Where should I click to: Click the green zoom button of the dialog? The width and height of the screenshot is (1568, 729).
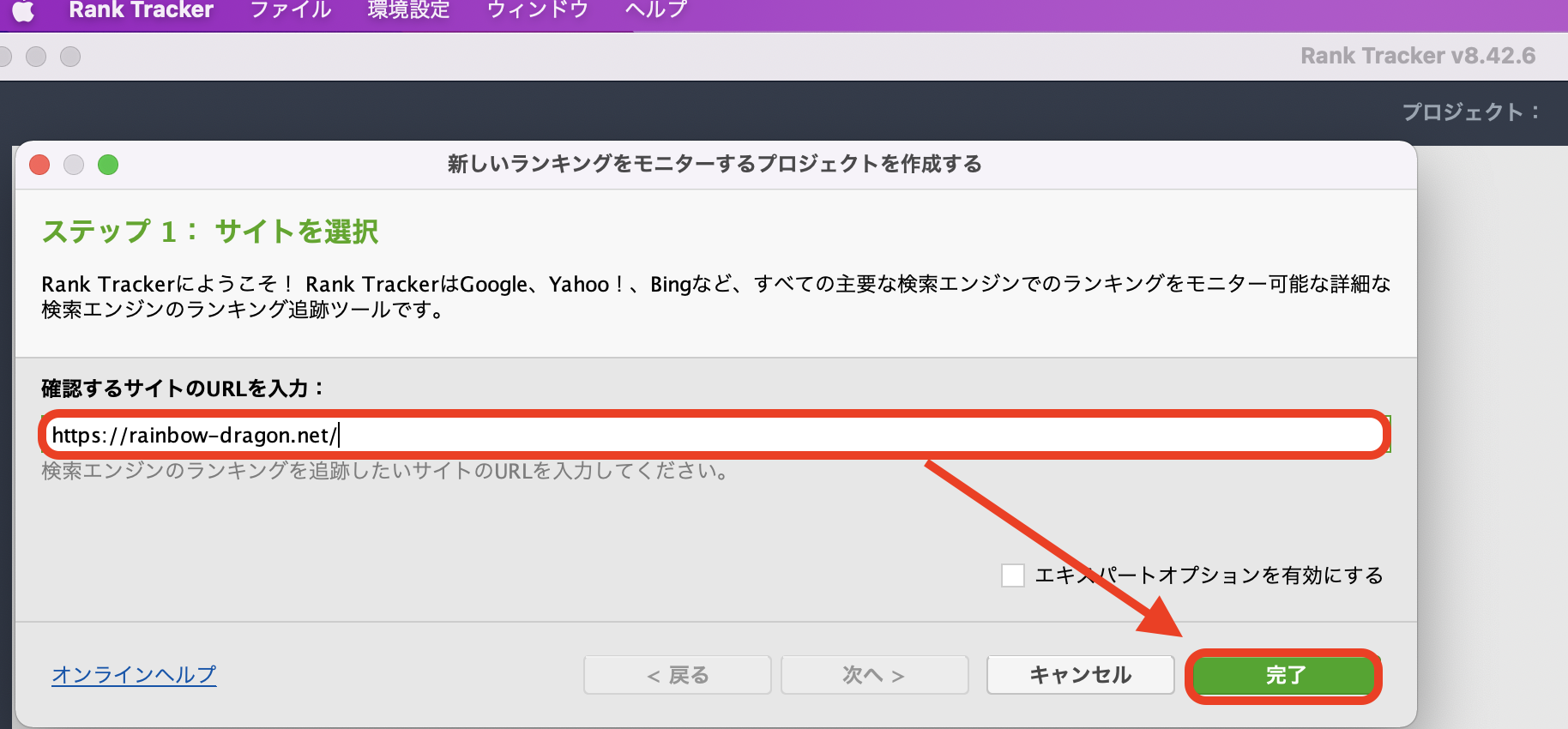click(108, 165)
